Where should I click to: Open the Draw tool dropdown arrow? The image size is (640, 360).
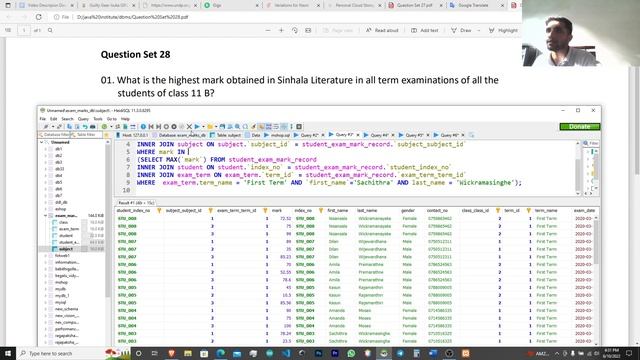click(x=478, y=30)
